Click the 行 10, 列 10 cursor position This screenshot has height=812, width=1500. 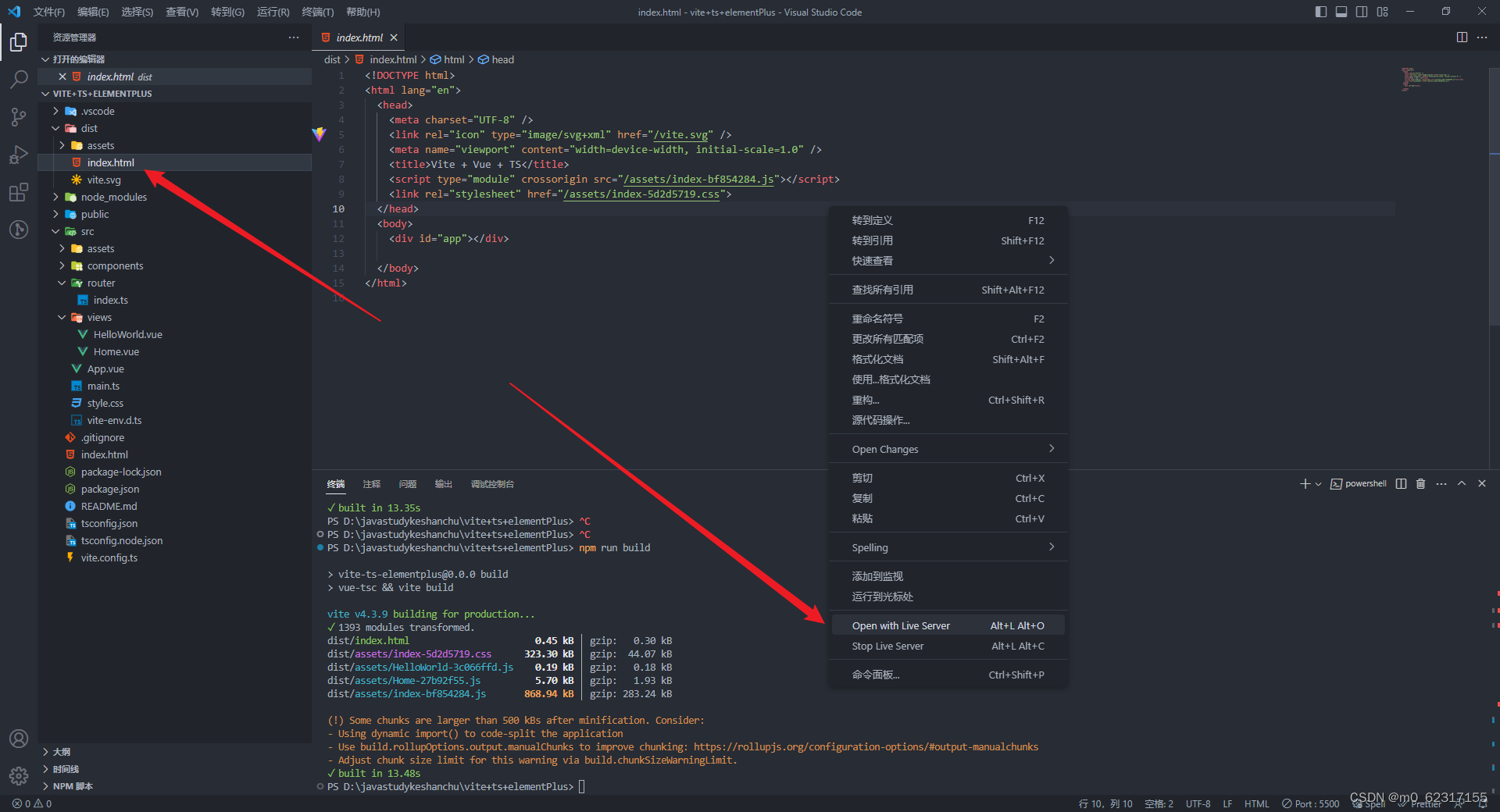1105,803
